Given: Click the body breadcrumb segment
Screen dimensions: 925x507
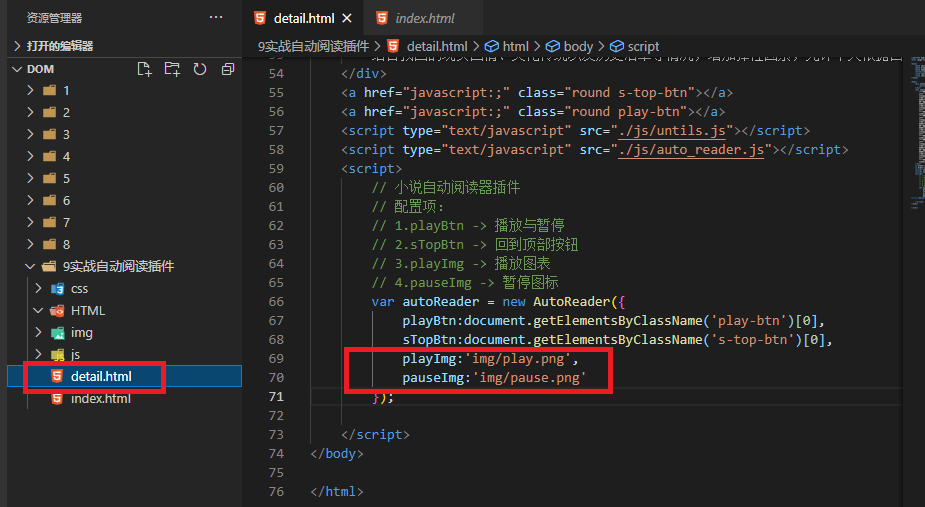Looking at the screenshot, I should tap(578, 47).
